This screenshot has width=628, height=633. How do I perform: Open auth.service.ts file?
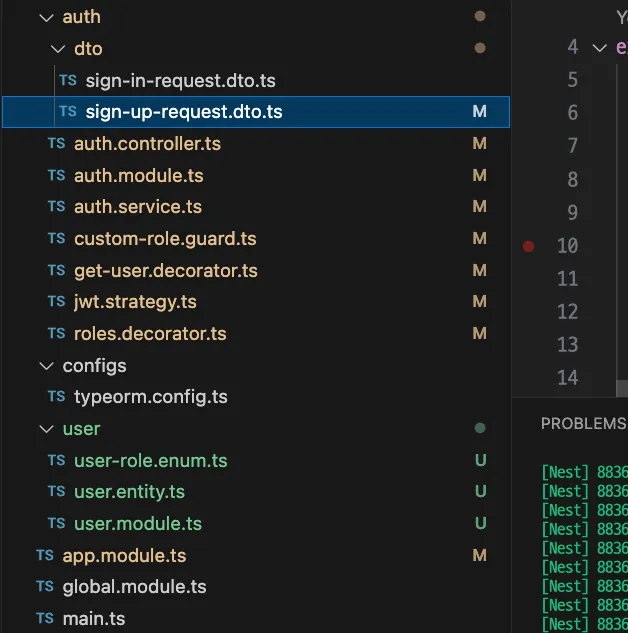(x=138, y=207)
